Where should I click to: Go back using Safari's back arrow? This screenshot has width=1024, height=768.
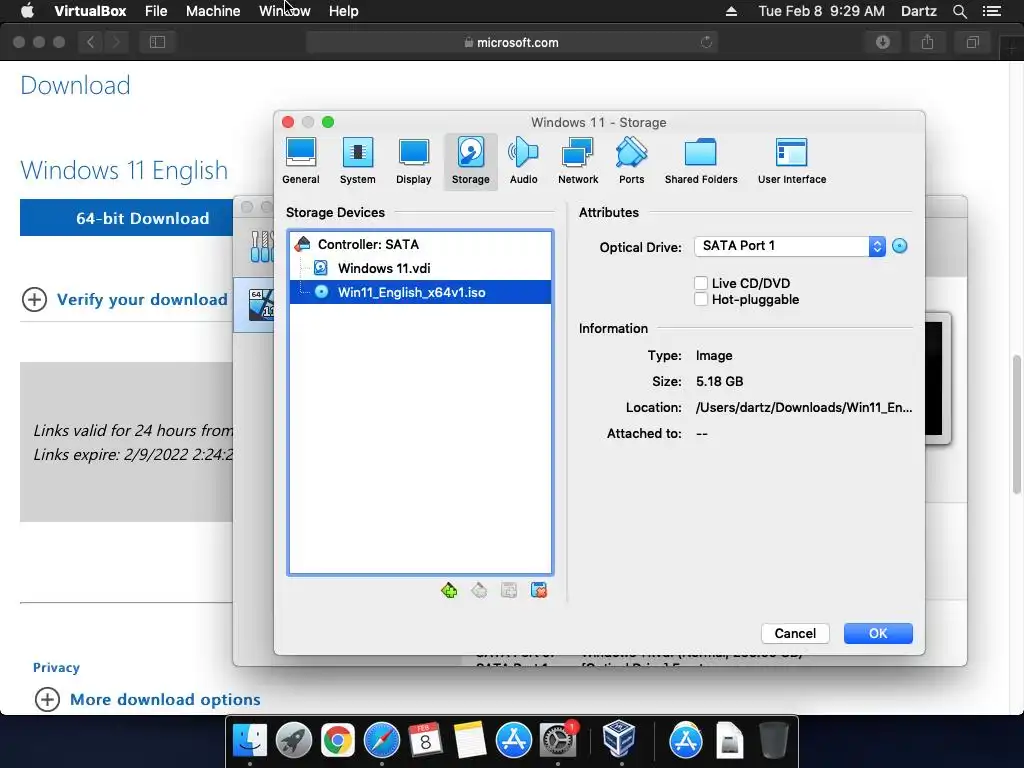coord(91,42)
